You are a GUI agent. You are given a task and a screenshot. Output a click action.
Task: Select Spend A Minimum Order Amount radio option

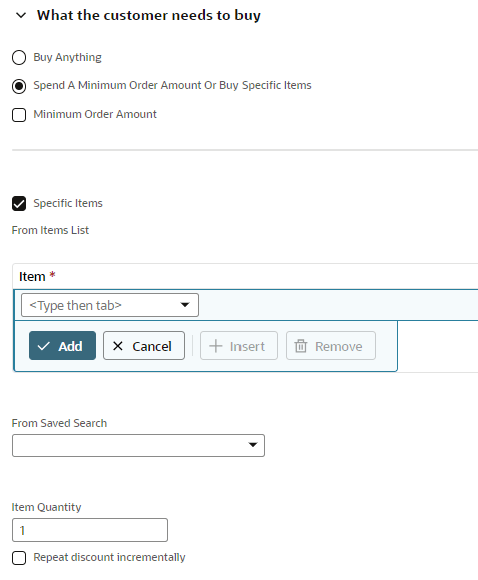coord(19,86)
